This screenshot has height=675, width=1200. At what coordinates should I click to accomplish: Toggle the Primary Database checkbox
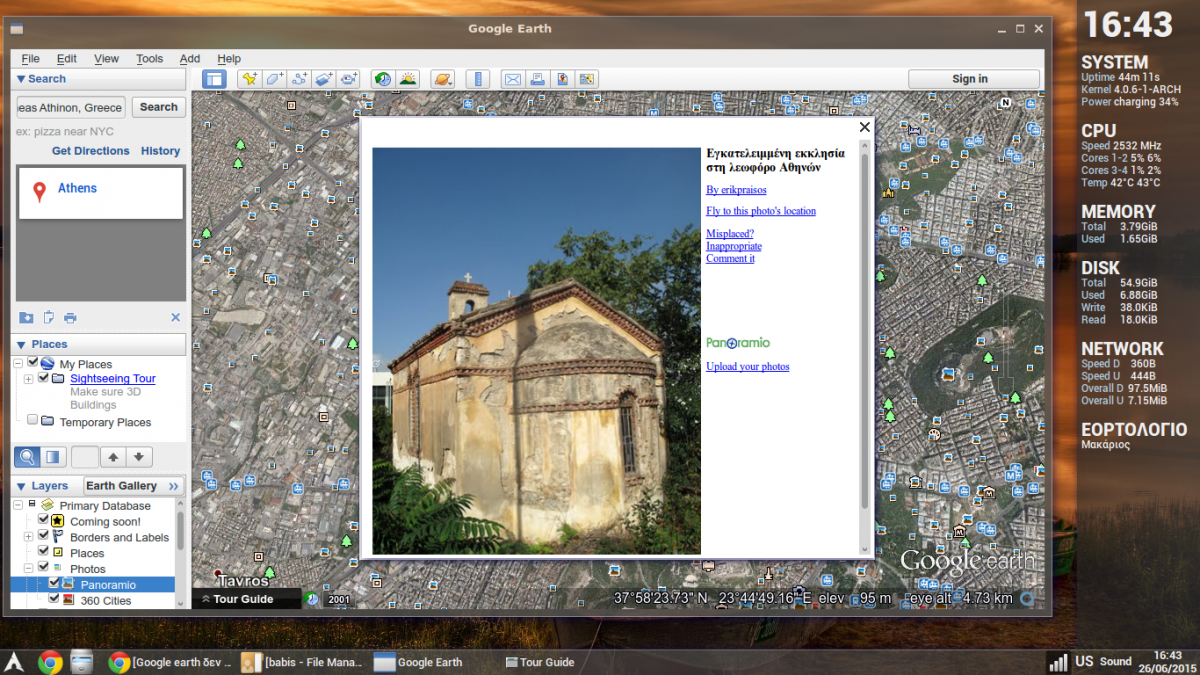(32, 505)
